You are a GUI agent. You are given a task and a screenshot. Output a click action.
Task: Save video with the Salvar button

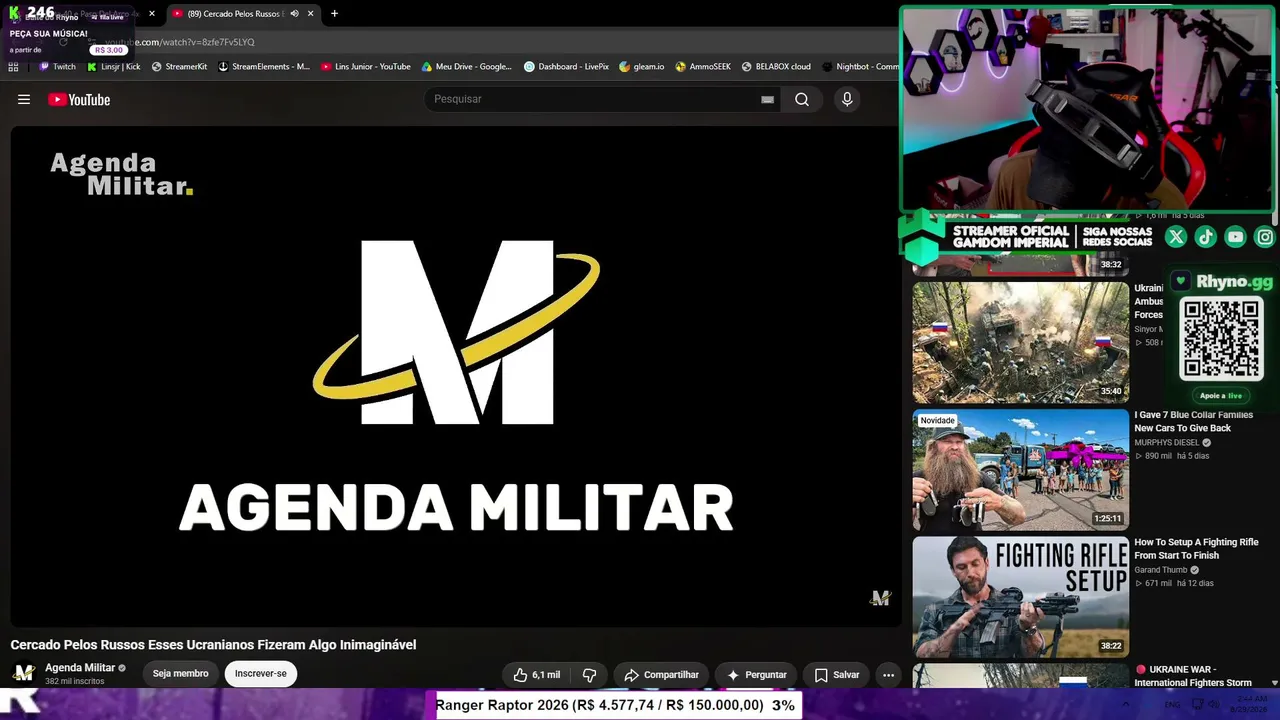click(836, 675)
